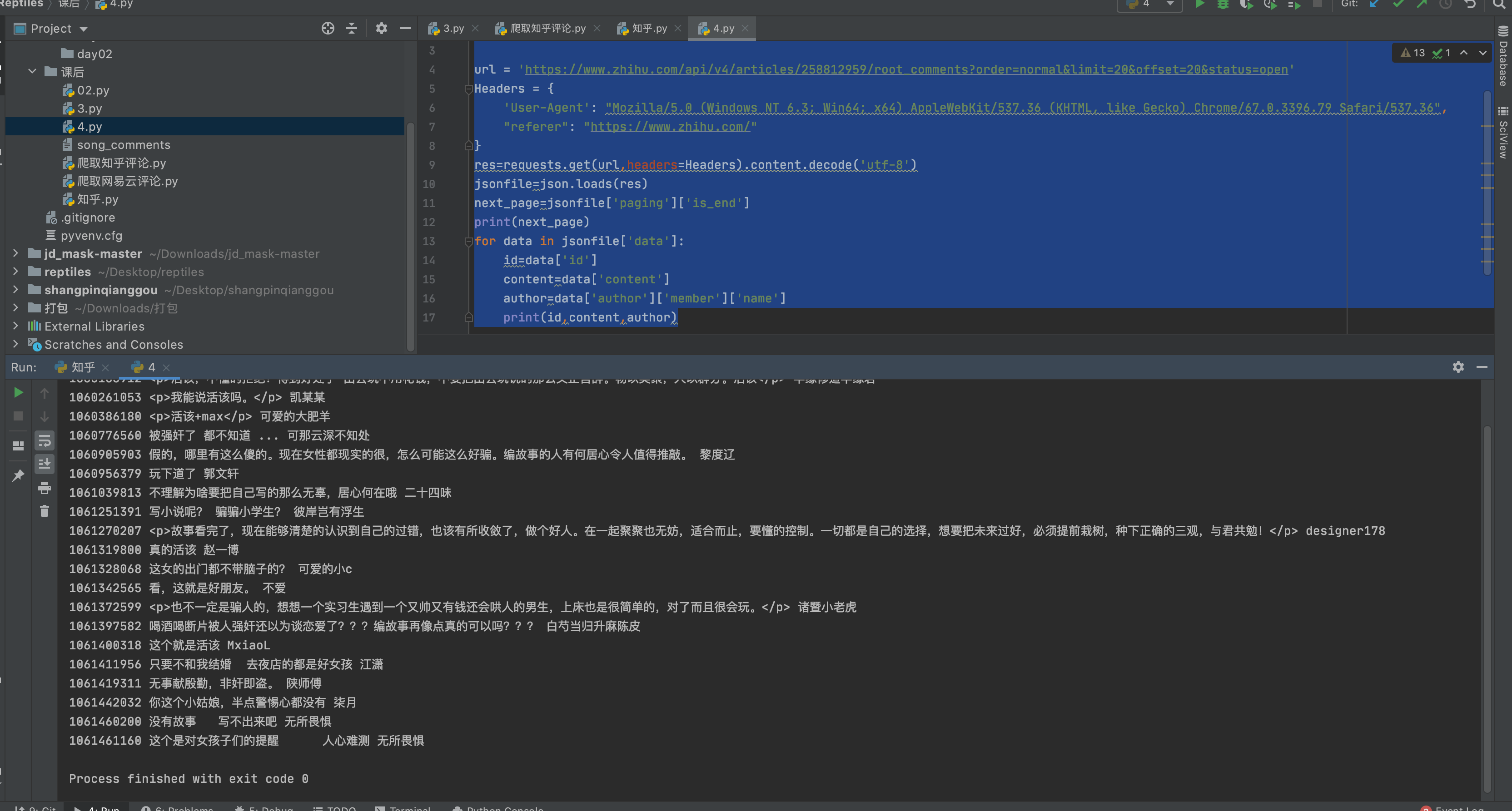
Task: Open SciView tool window on right strip
Action: tap(1502, 133)
